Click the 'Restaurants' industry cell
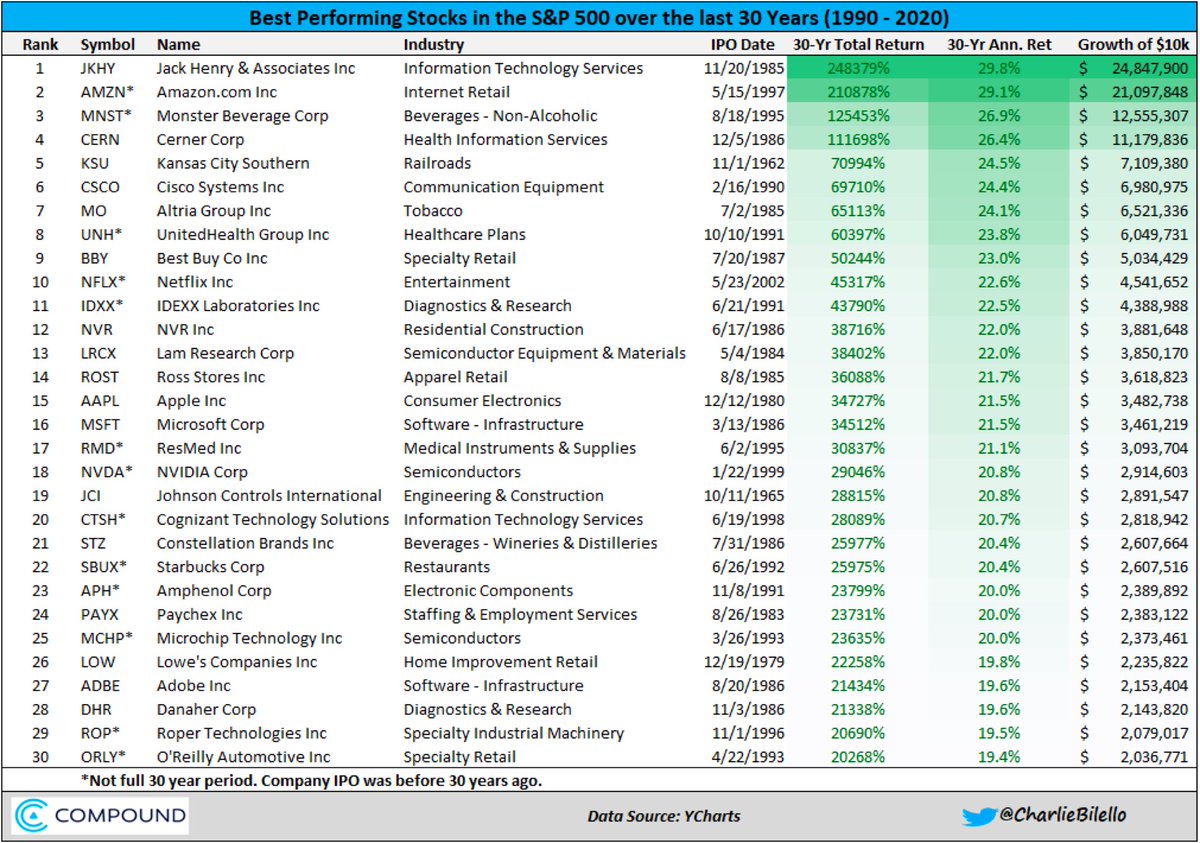 (x=445, y=567)
